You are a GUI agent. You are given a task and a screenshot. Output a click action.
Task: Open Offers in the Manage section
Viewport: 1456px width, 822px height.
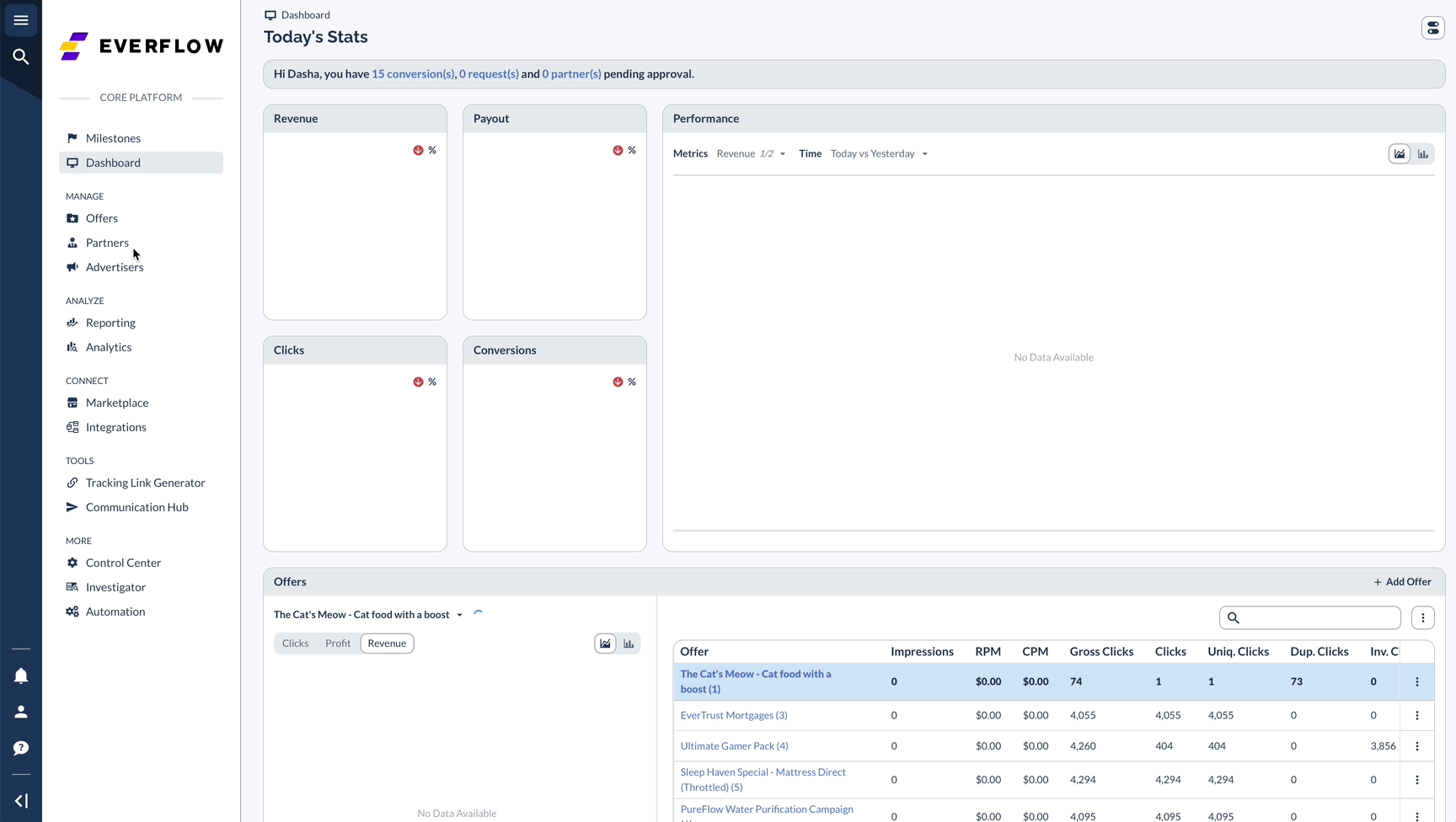[x=141, y=218]
